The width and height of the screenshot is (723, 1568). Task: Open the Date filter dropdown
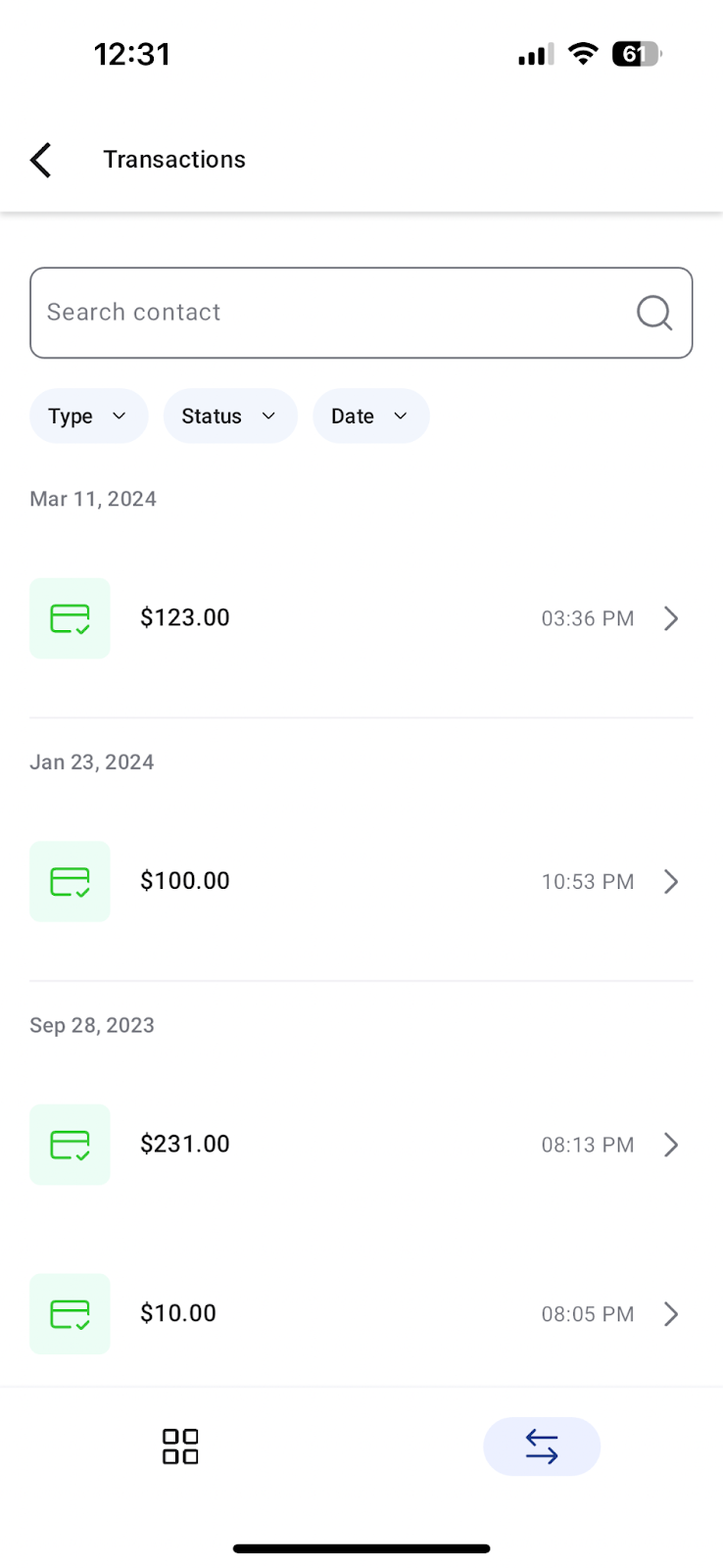point(370,416)
